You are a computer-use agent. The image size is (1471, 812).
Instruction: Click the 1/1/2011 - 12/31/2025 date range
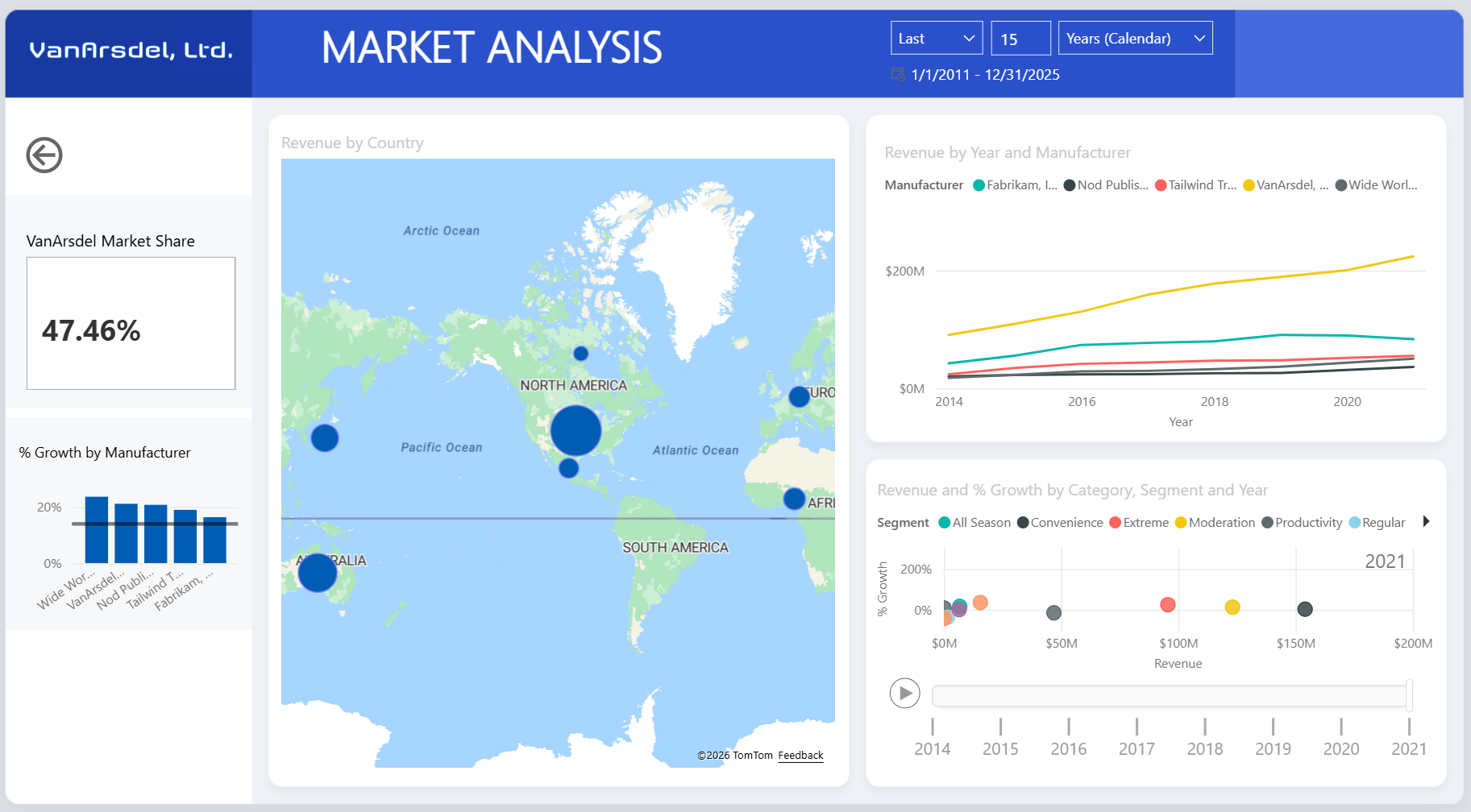click(x=985, y=75)
